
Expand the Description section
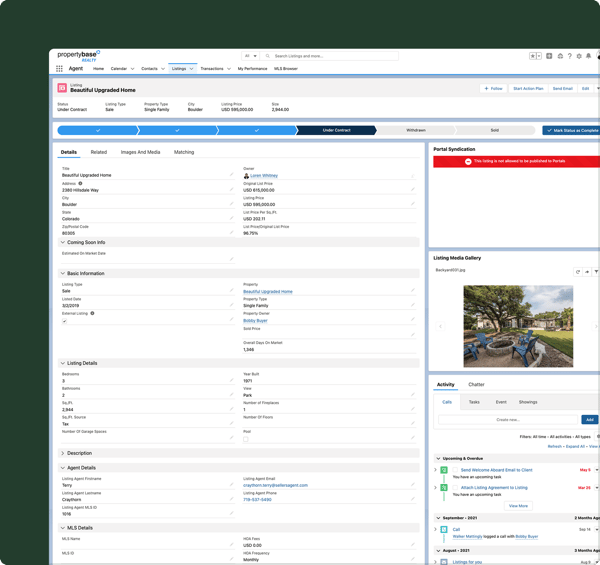tap(63, 453)
